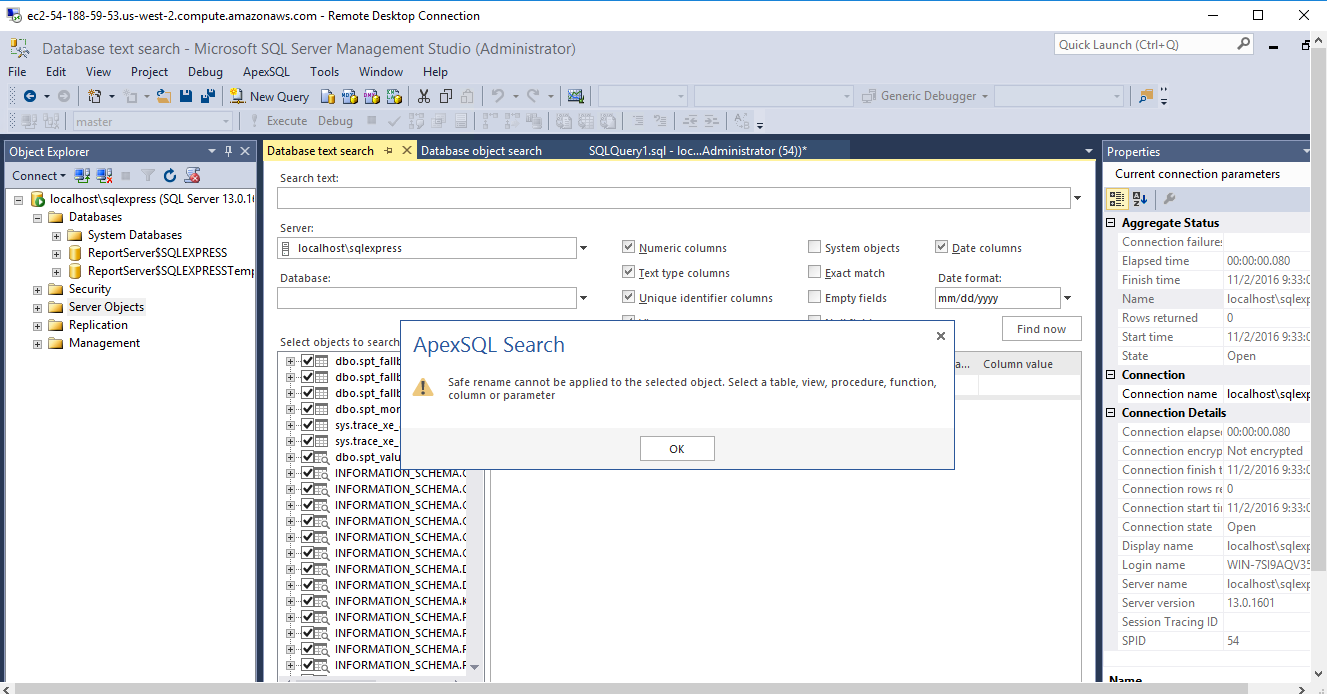Click the Disconnect icon in Object Explorer

[104, 176]
